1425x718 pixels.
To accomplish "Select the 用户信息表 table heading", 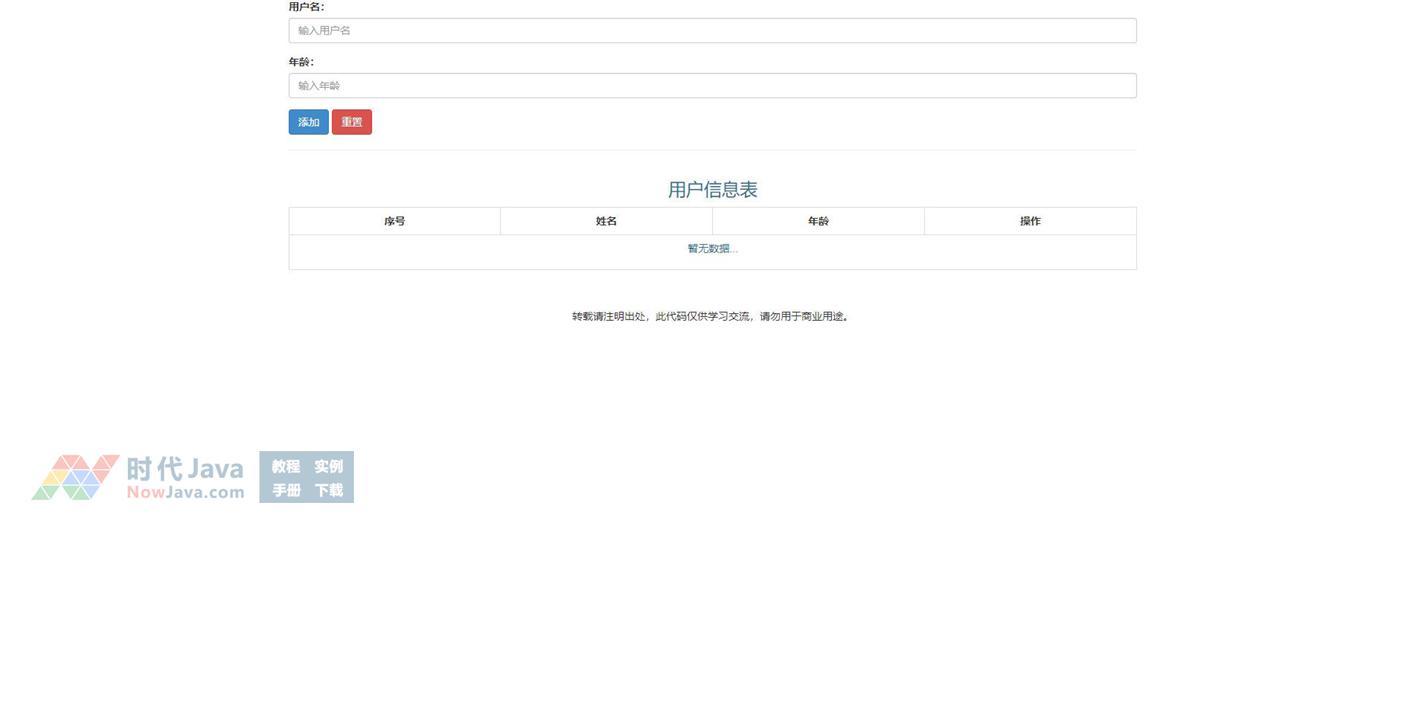I will 712,190.
